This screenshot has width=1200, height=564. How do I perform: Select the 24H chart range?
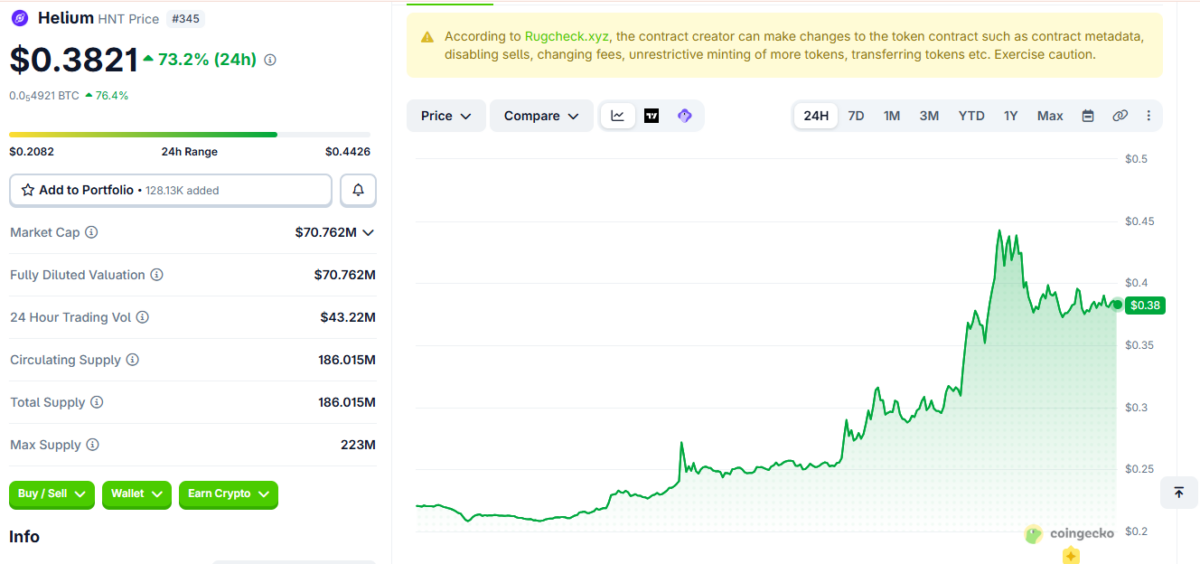point(816,116)
